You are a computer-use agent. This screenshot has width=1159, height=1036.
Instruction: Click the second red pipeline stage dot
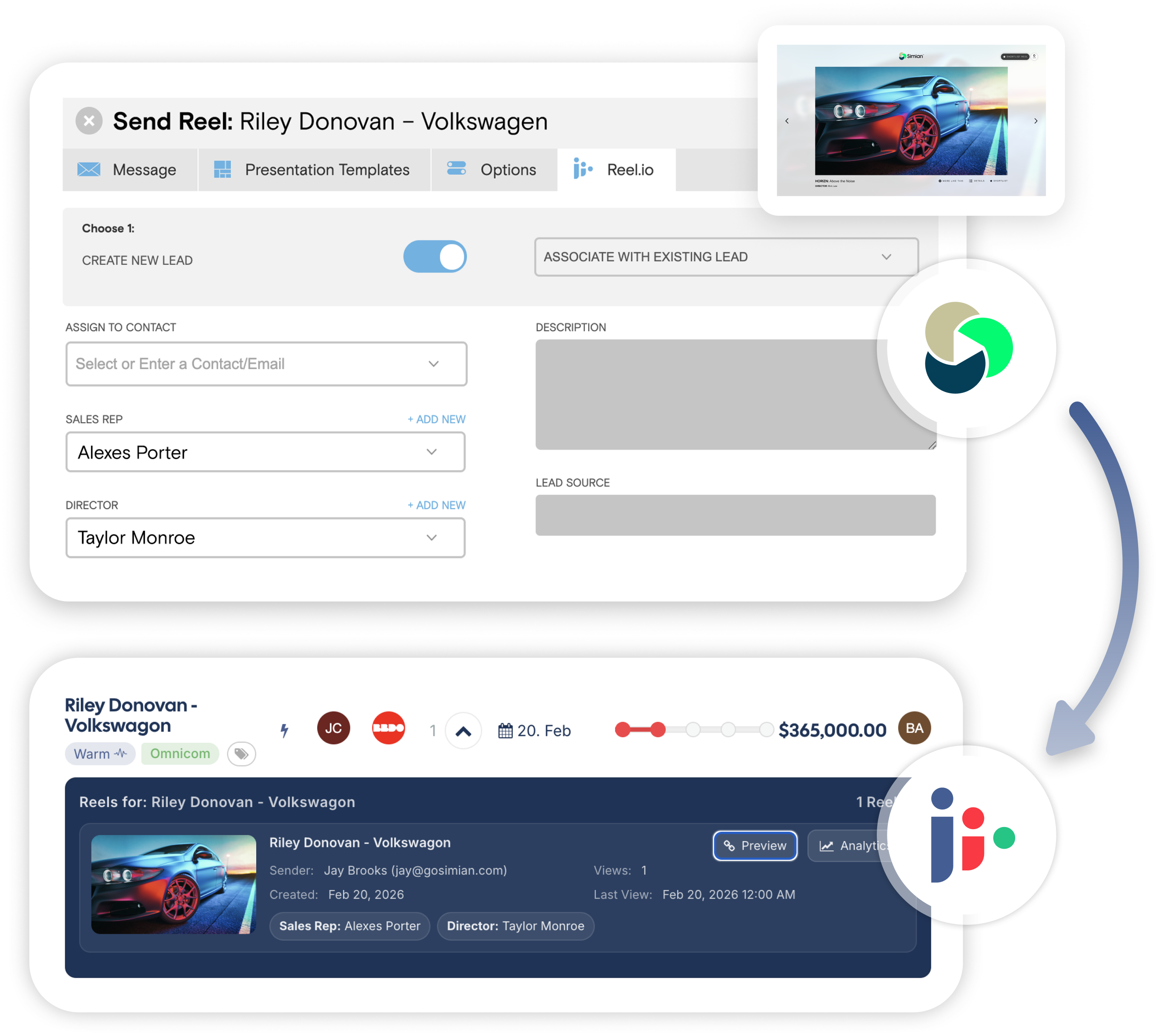click(x=658, y=729)
